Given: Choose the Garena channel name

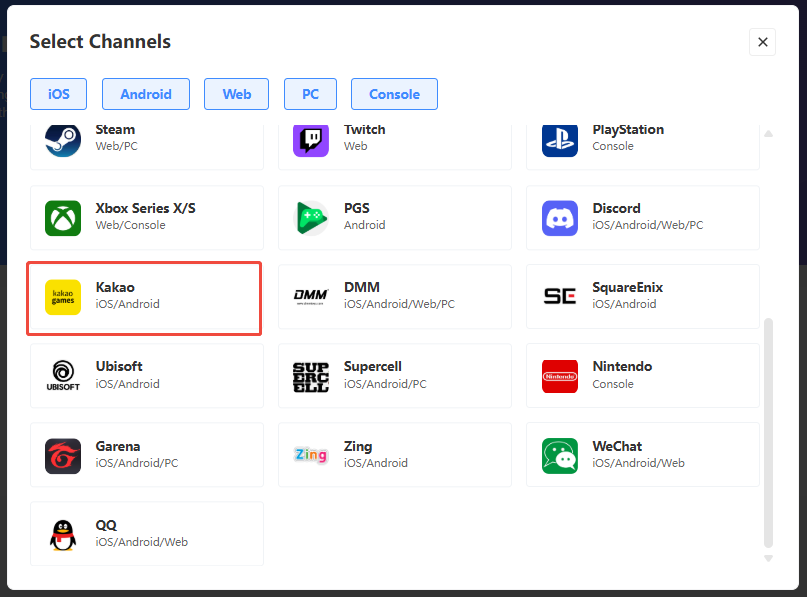Looking at the screenshot, I should pos(118,446).
